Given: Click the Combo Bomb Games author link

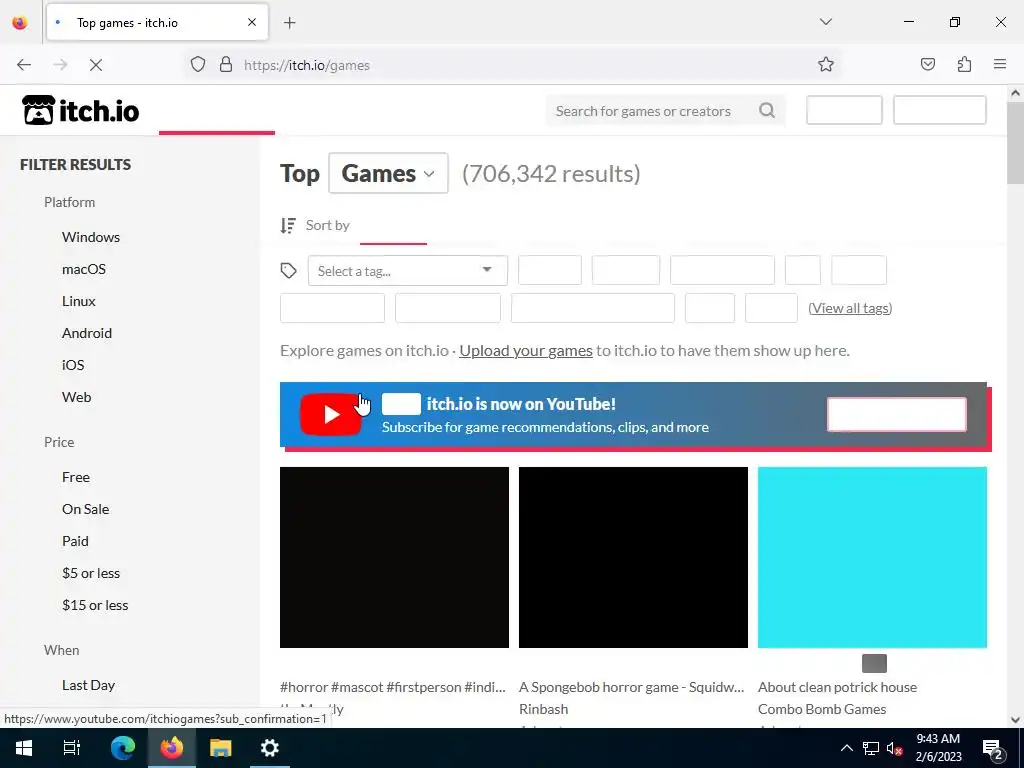Looking at the screenshot, I should [x=822, y=709].
